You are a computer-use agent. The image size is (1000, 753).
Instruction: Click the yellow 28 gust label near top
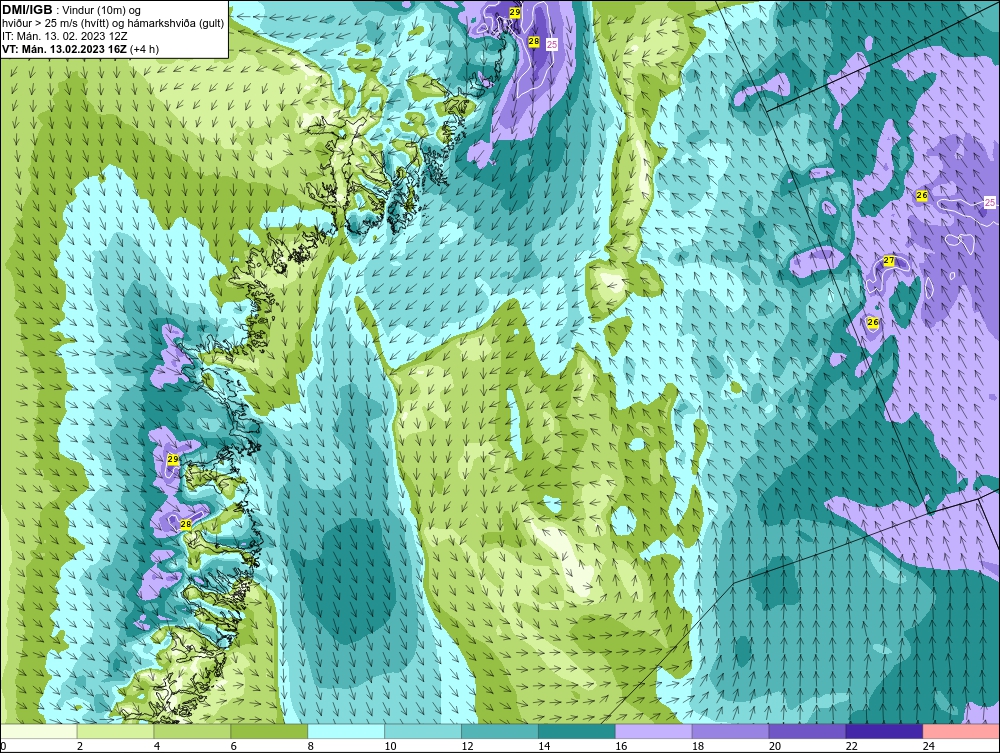[x=534, y=41]
